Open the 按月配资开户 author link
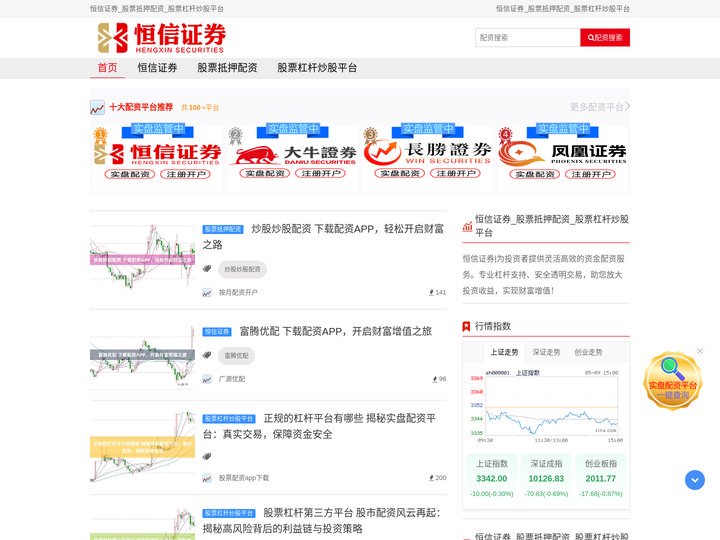The width and height of the screenshot is (720, 540). (x=238, y=292)
